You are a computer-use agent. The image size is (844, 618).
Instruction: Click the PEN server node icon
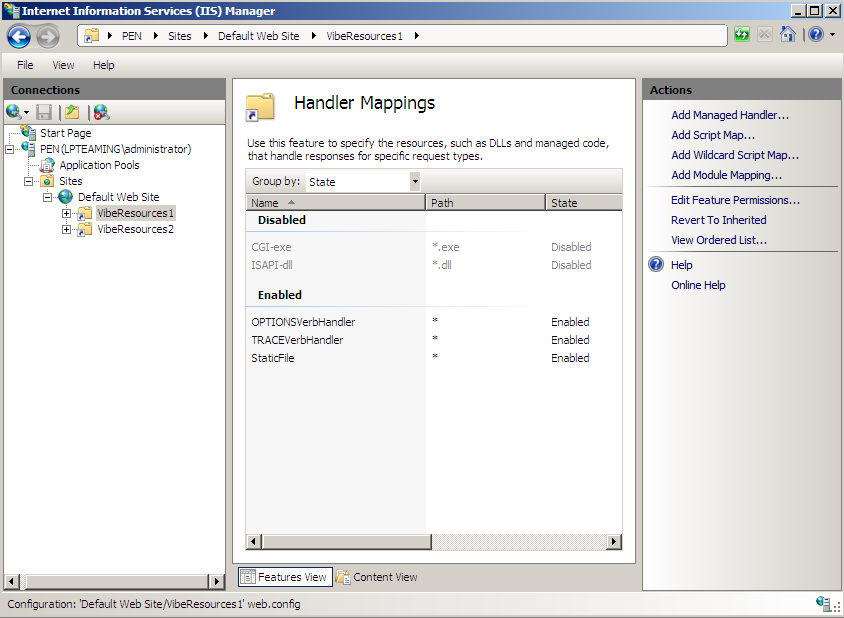[x=29, y=149]
